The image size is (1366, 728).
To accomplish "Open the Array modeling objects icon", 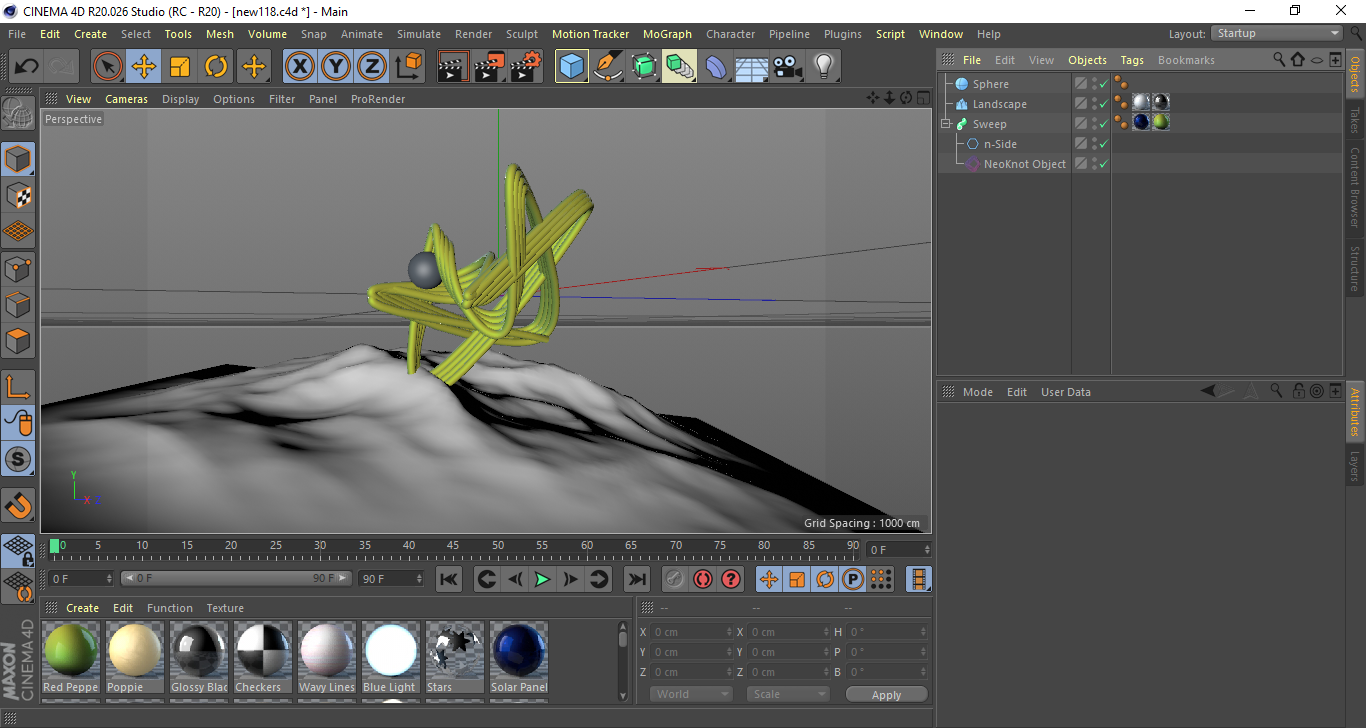I will click(x=680, y=67).
